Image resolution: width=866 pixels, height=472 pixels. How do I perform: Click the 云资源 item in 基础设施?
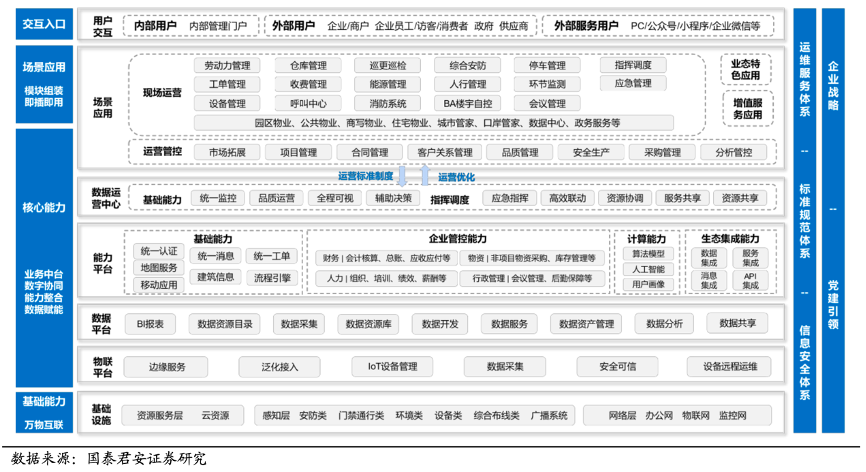coord(215,415)
